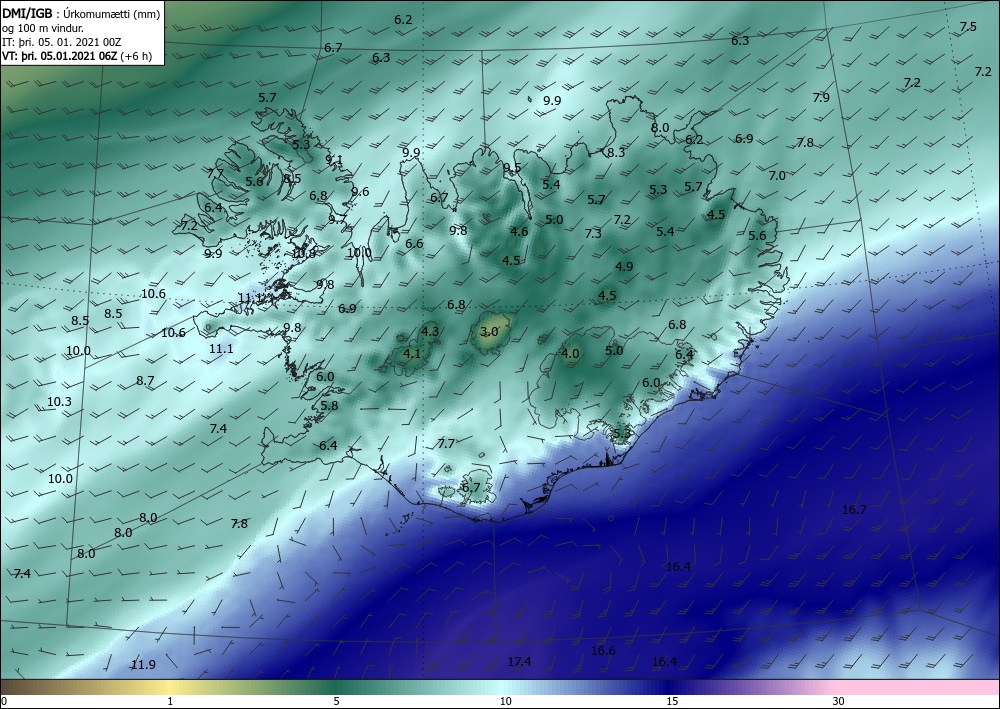
Task: Click the 7.9 value on the map
Action: 821,98
